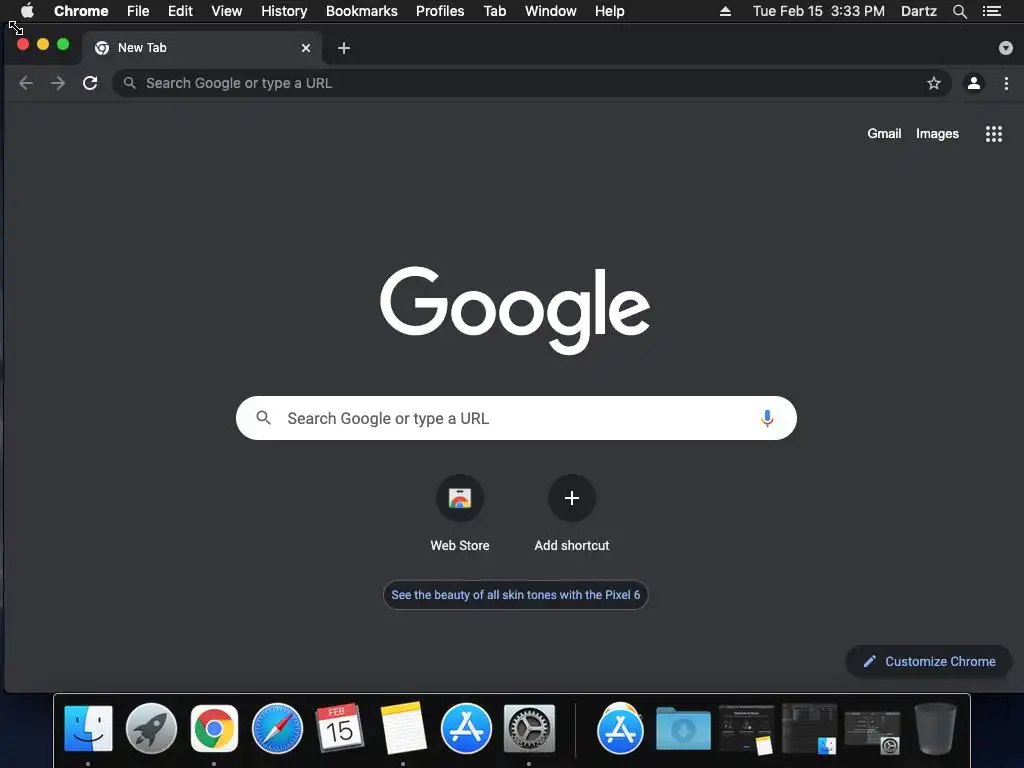Open Launchpad rocket in the Dock
Viewport: 1024px width, 768px height.
point(151,728)
